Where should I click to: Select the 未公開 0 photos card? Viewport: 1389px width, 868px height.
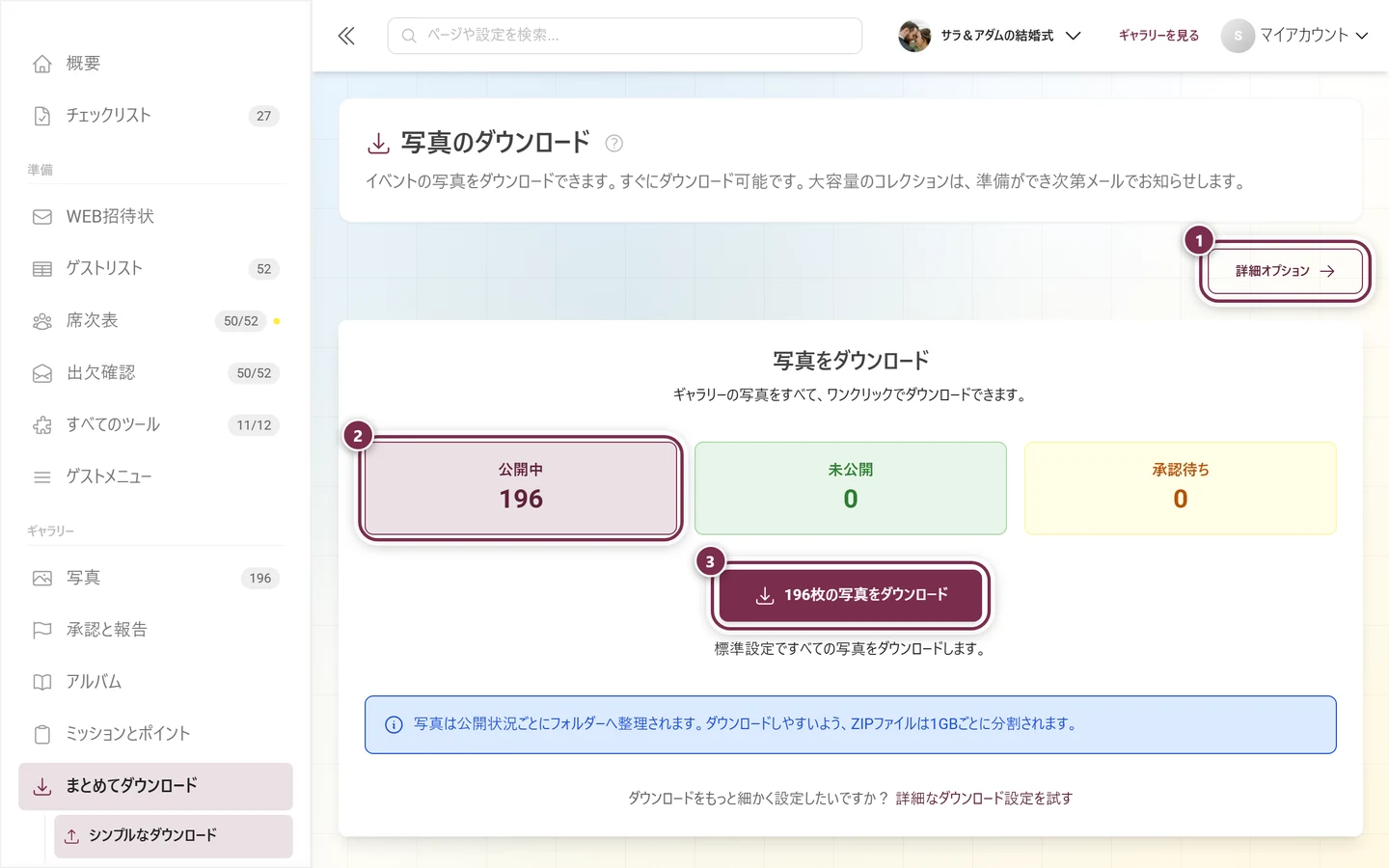tap(851, 488)
